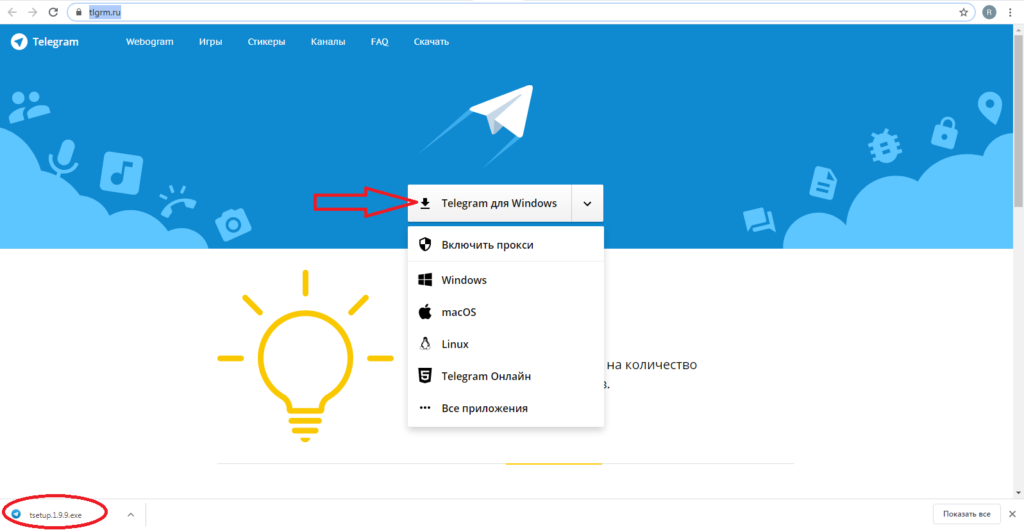Click the HTML5 icon next to Telegram Онлайн
Screen dimensions: 1024x530
click(x=425, y=376)
